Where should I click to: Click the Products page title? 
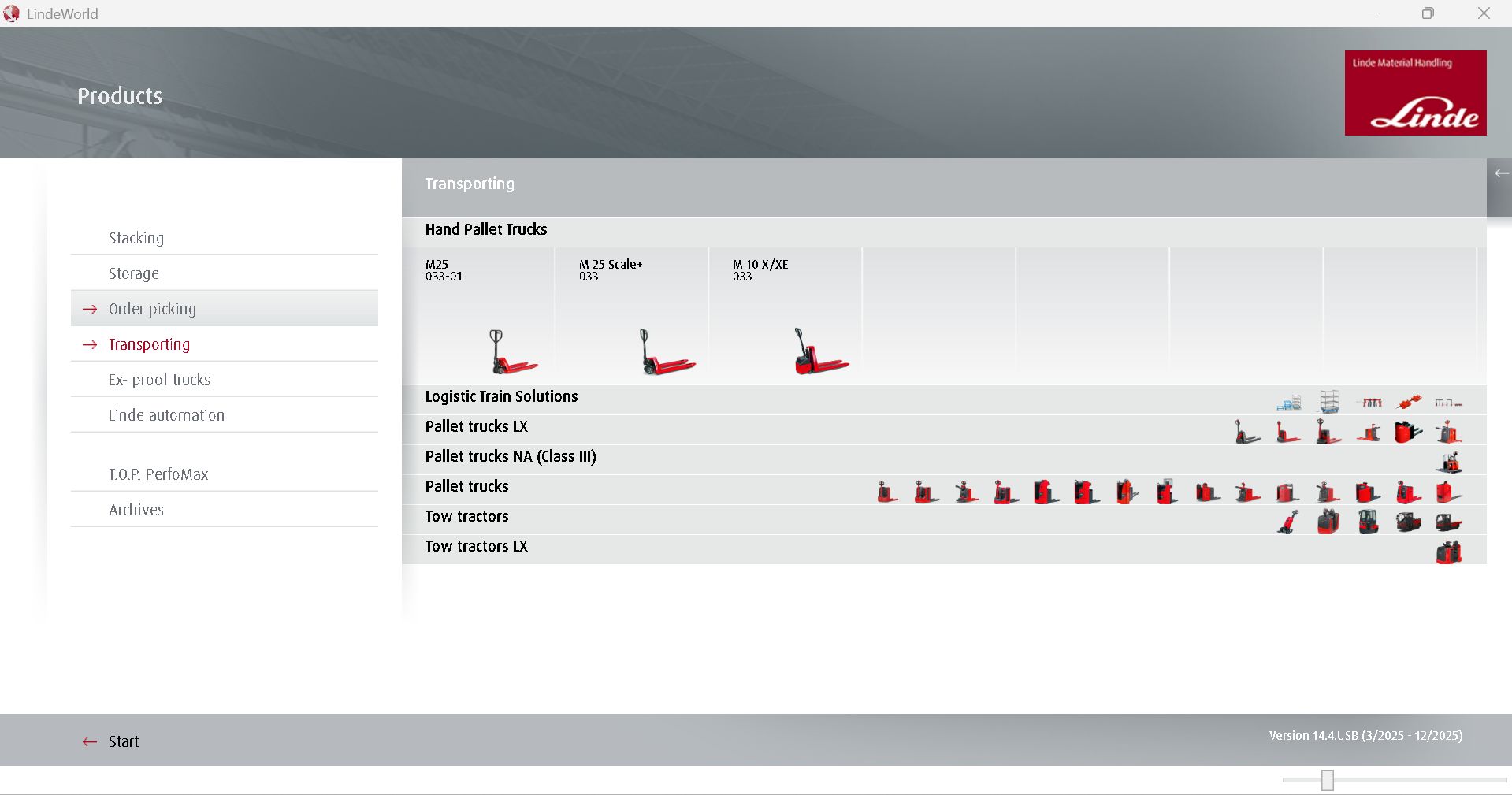click(120, 96)
